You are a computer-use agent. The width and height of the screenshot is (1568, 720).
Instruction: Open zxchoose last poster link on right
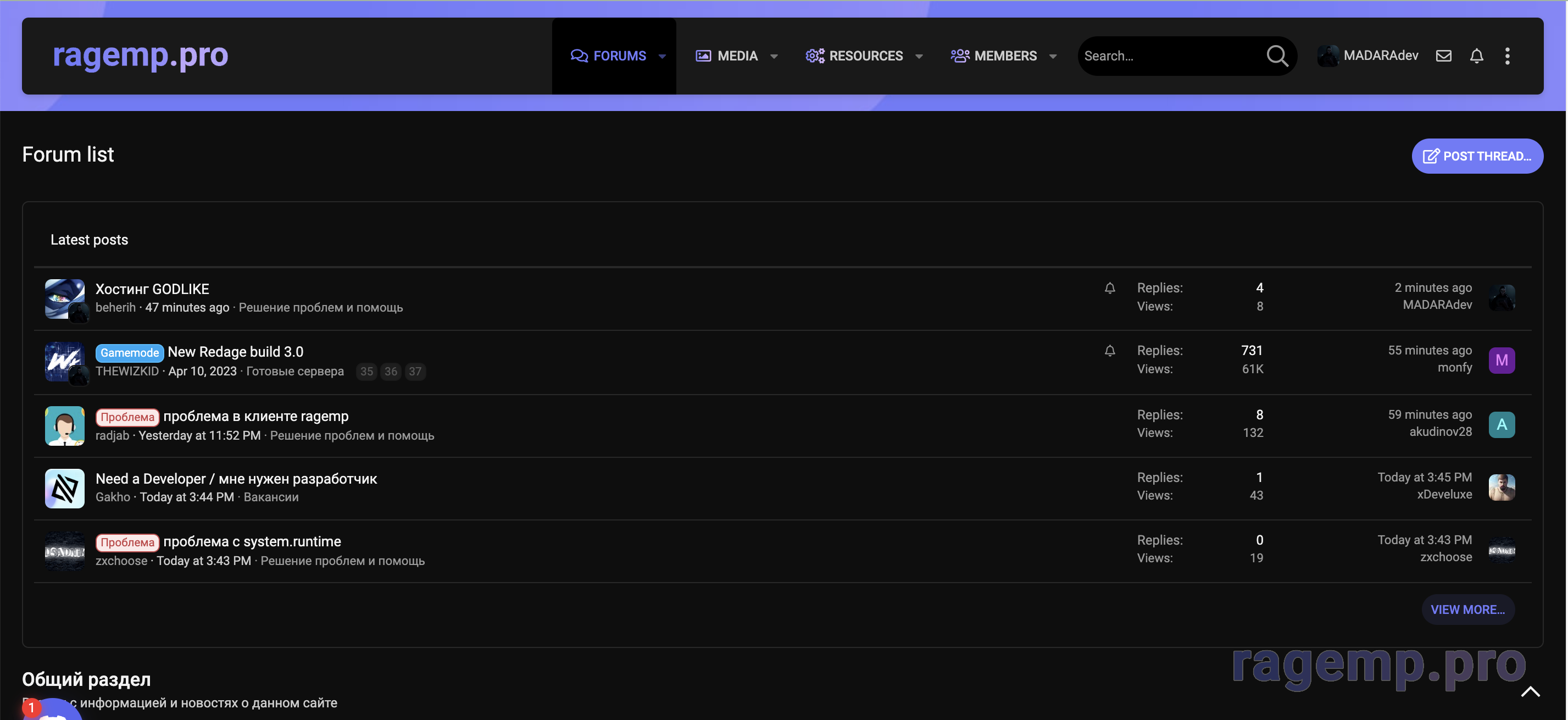click(1445, 557)
